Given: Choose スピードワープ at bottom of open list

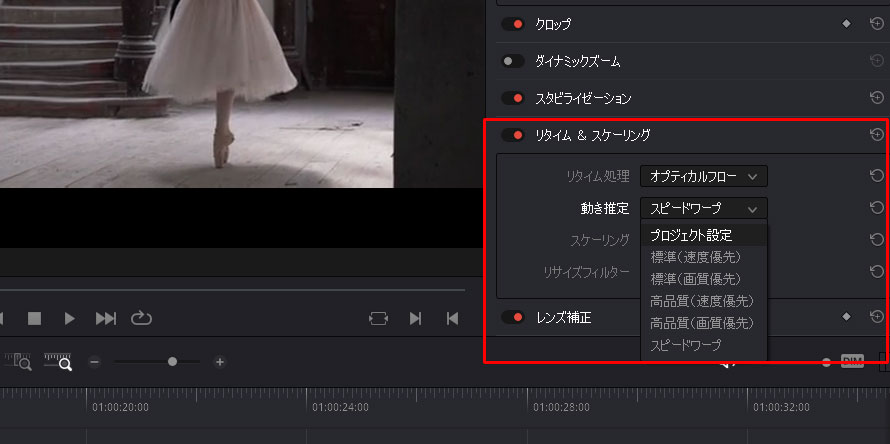Looking at the screenshot, I should click(704, 345).
